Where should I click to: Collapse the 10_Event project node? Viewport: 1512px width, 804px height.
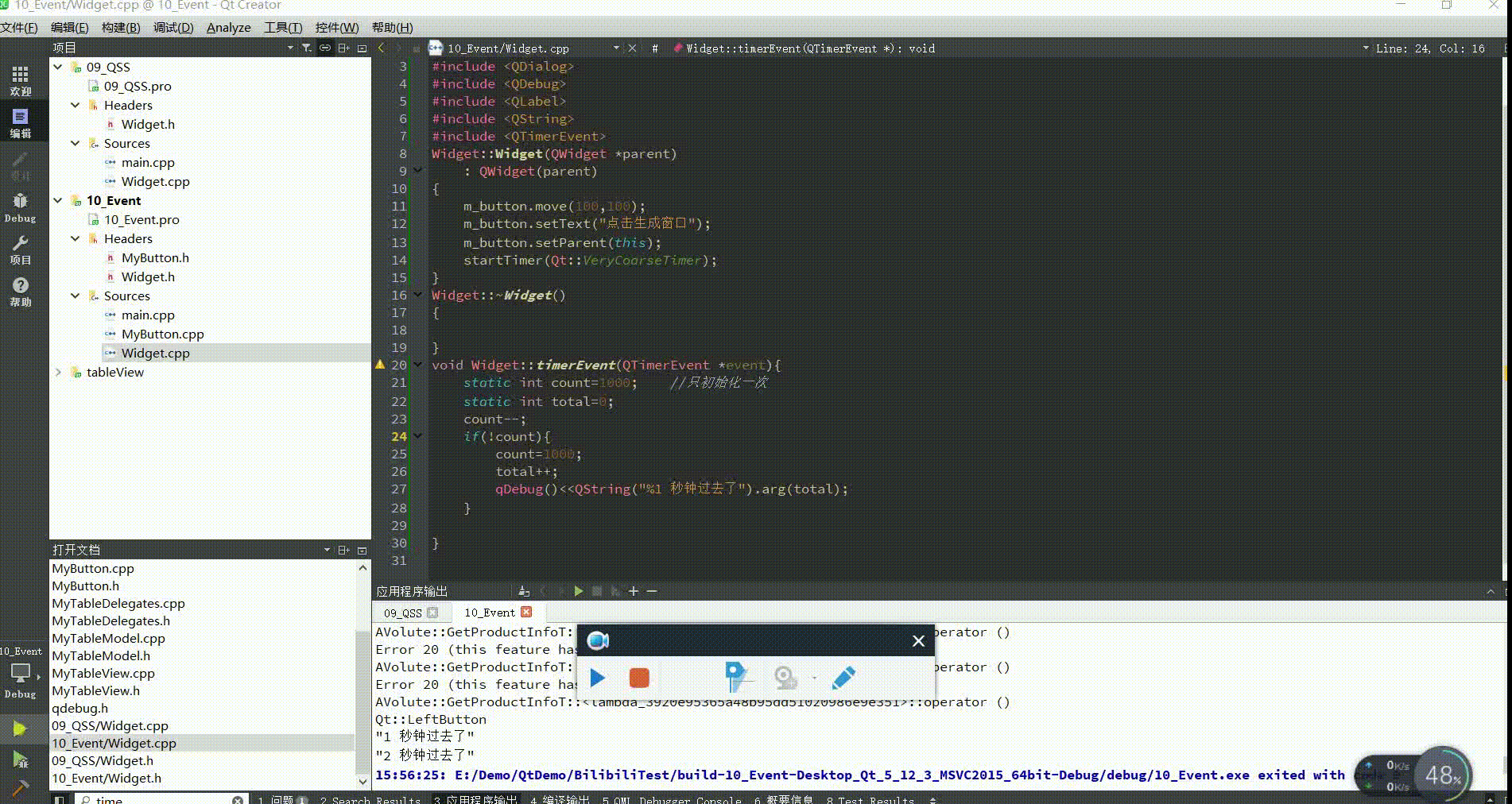(58, 201)
